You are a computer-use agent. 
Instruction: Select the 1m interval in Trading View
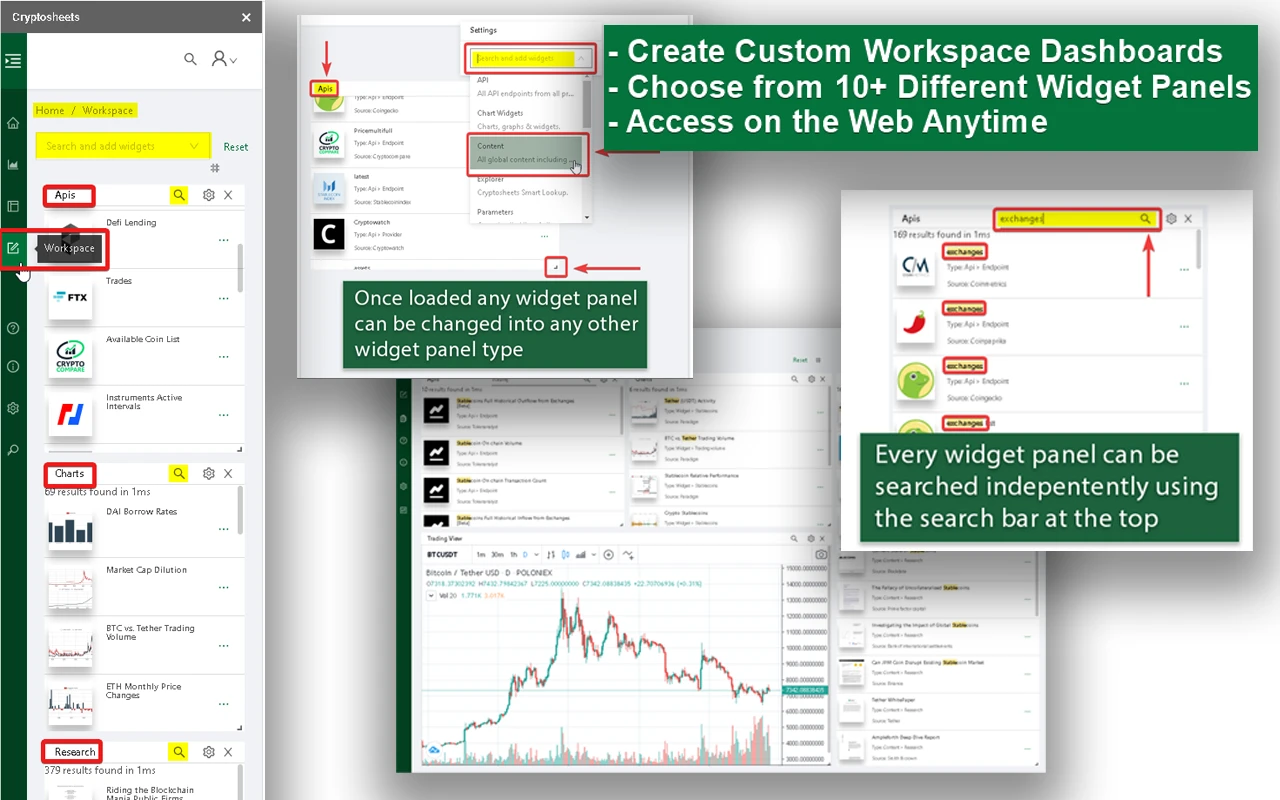(x=481, y=554)
